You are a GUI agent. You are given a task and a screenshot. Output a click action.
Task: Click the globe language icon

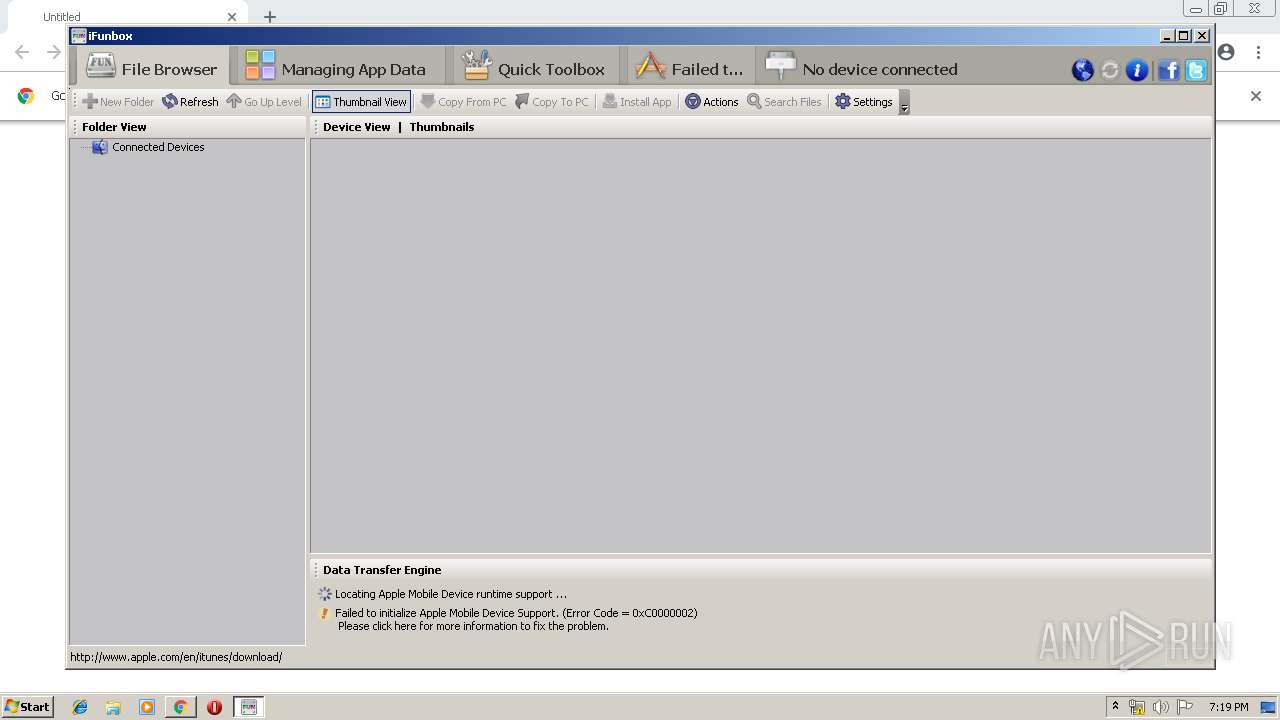(x=1082, y=70)
